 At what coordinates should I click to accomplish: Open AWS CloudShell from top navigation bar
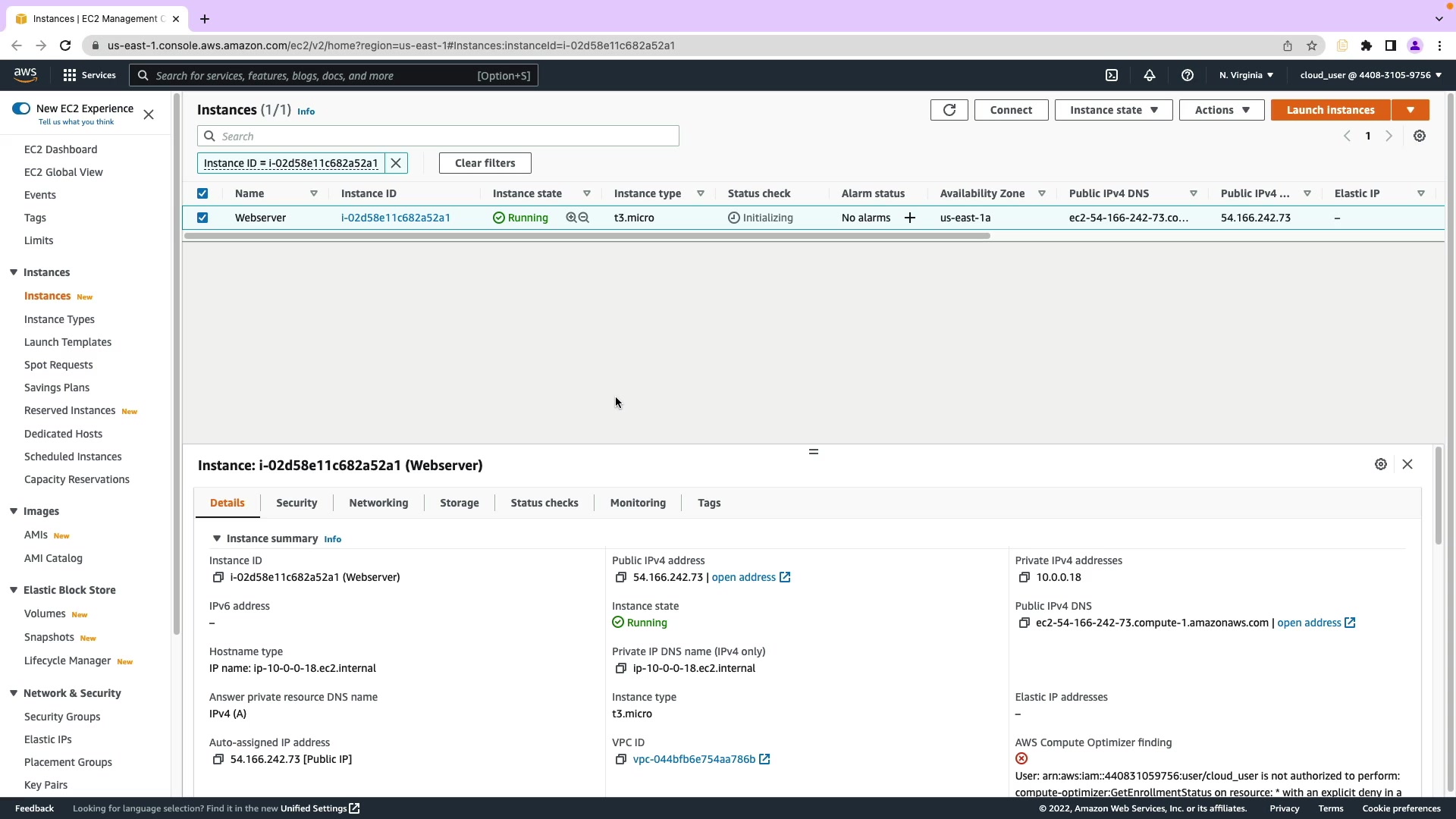coord(1112,75)
